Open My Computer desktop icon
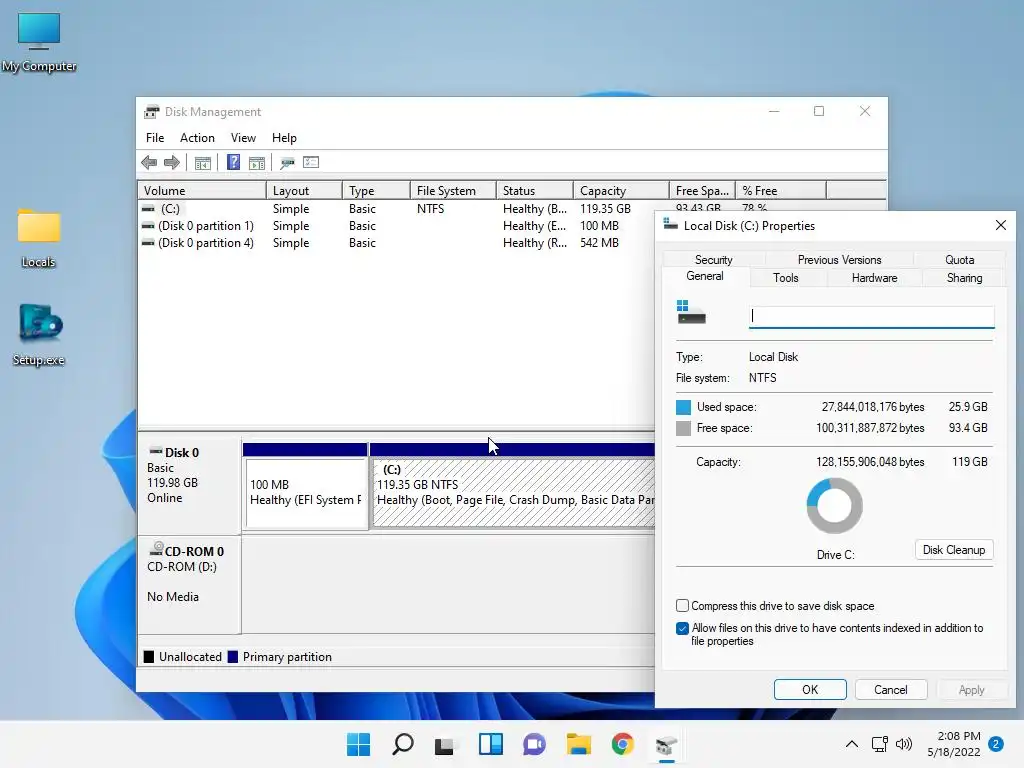 (x=39, y=42)
